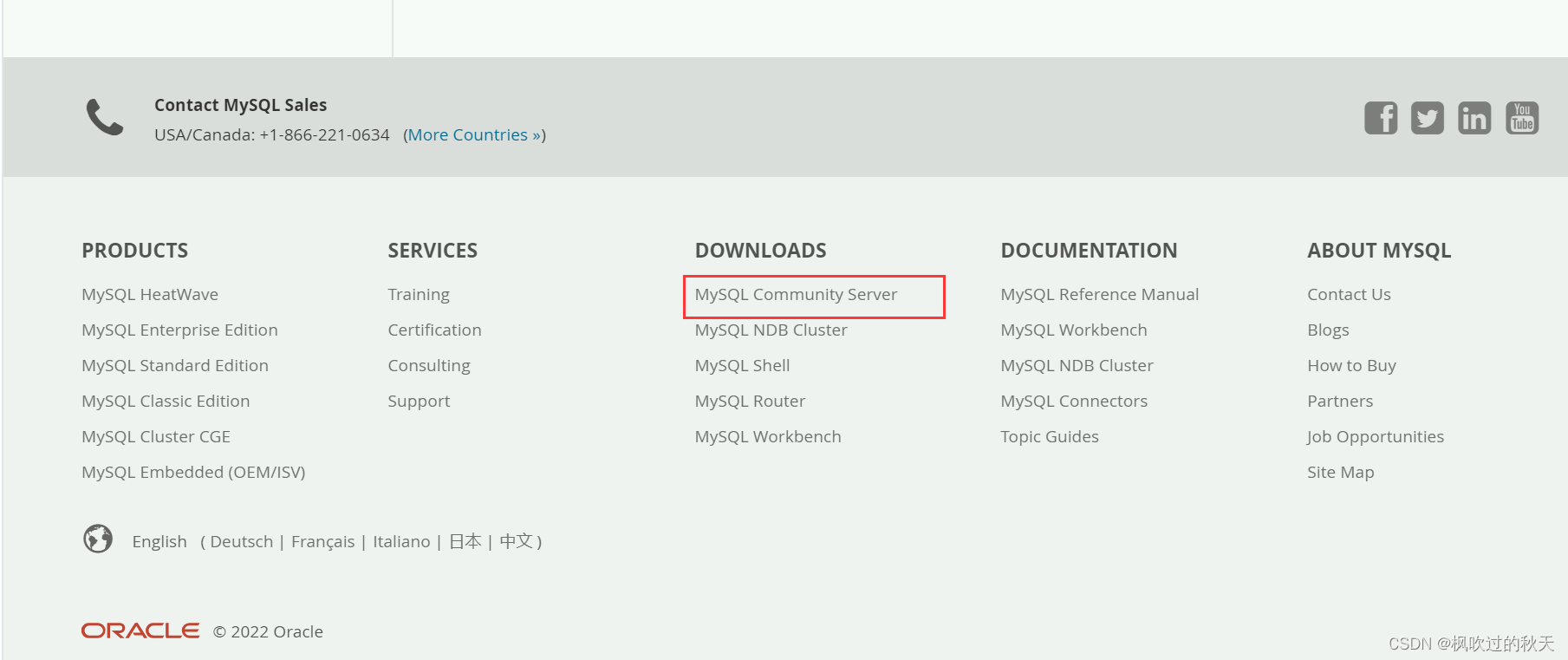Viewport: 1568px width, 660px height.
Task: Open the Consulting link
Action: click(x=429, y=366)
